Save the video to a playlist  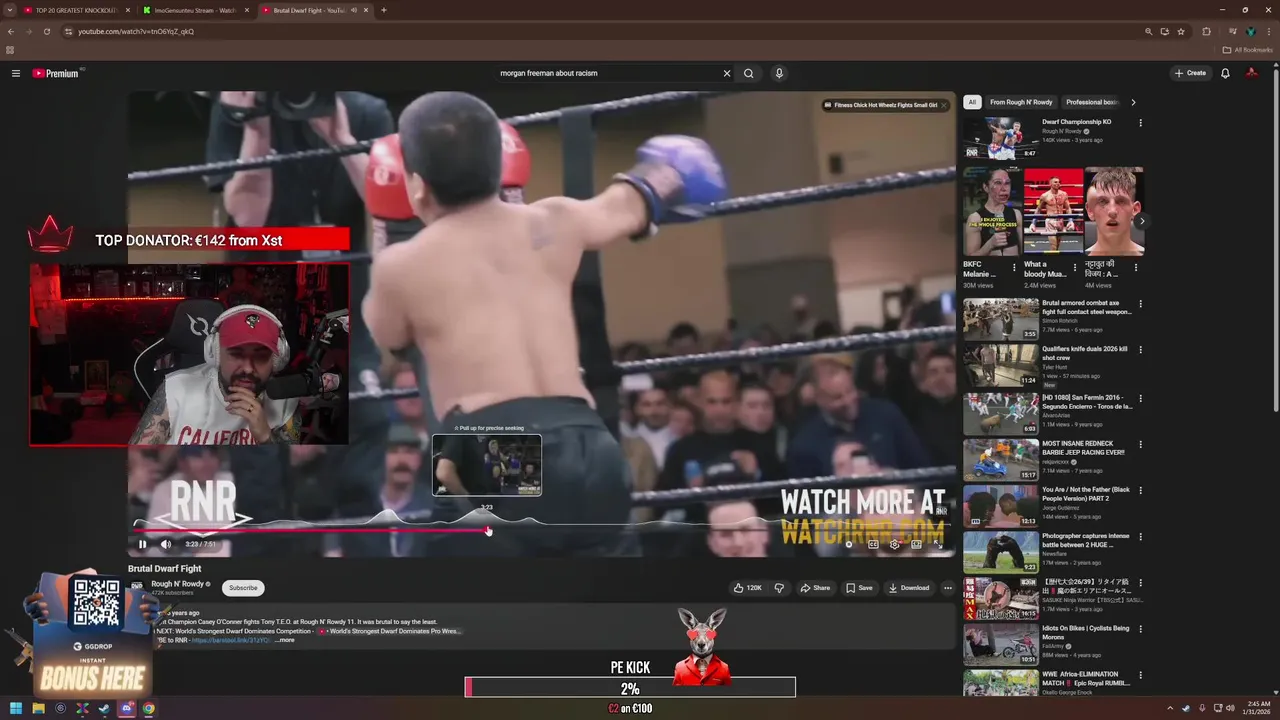coord(859,588)
